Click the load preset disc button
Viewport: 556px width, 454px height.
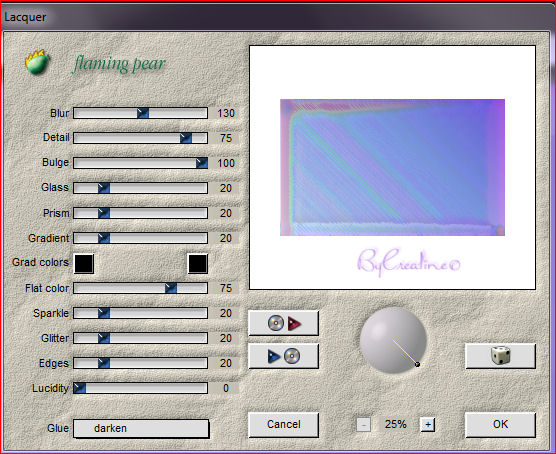pos(283,323)
